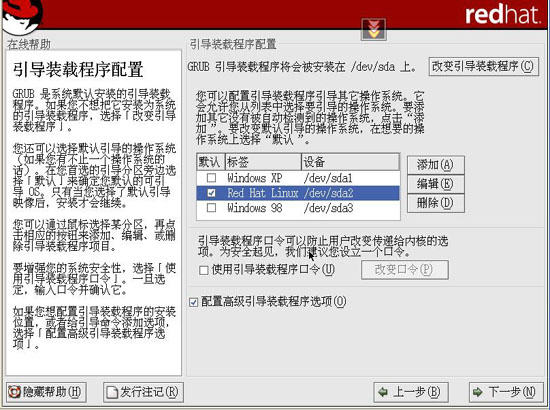Click the green back arrow icon on 上一步
Viewport: 550px width, 410px height.
[x=383, y=392]
